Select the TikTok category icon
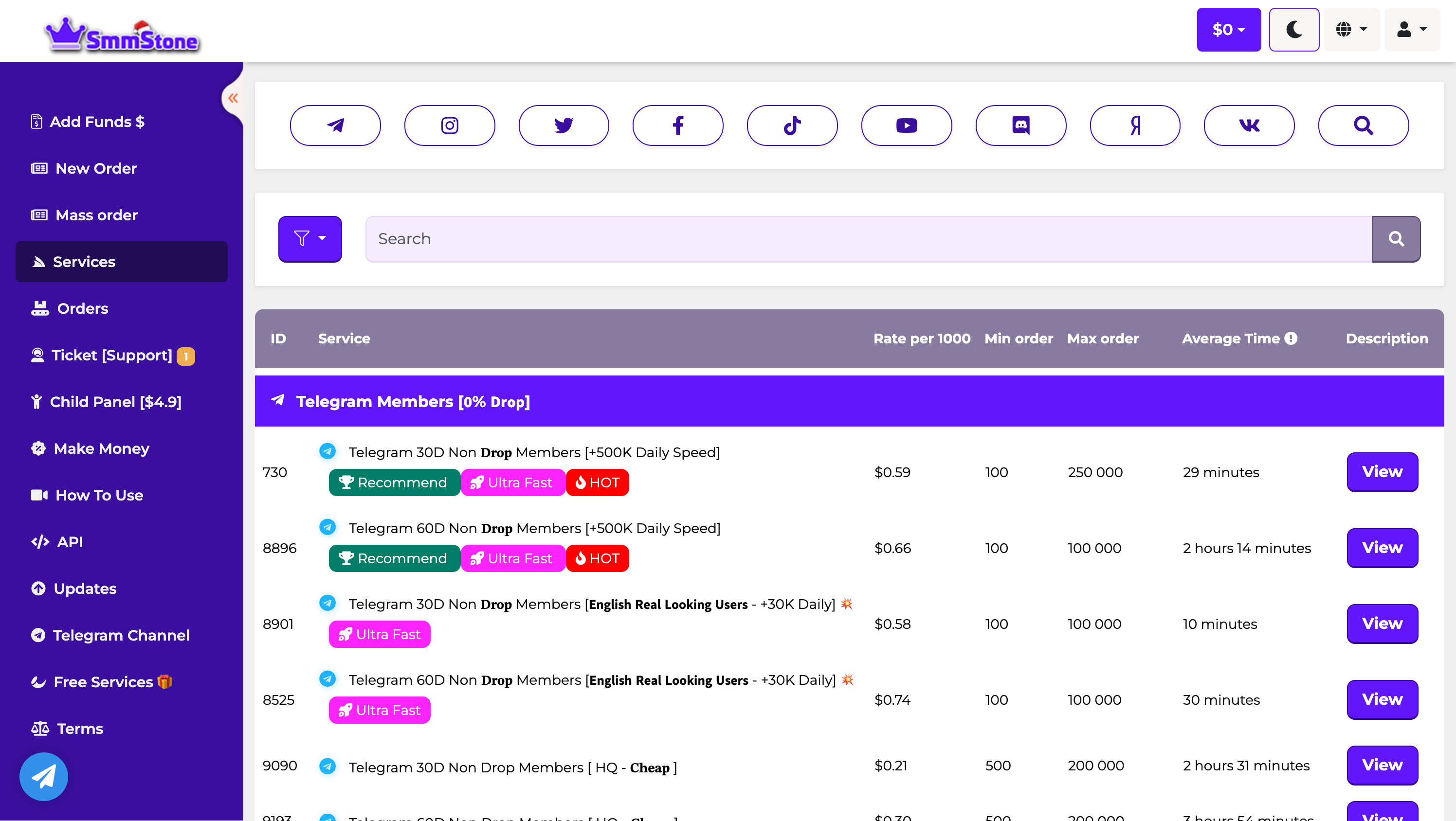This screenshot has height=821, width=1456. 792,125
